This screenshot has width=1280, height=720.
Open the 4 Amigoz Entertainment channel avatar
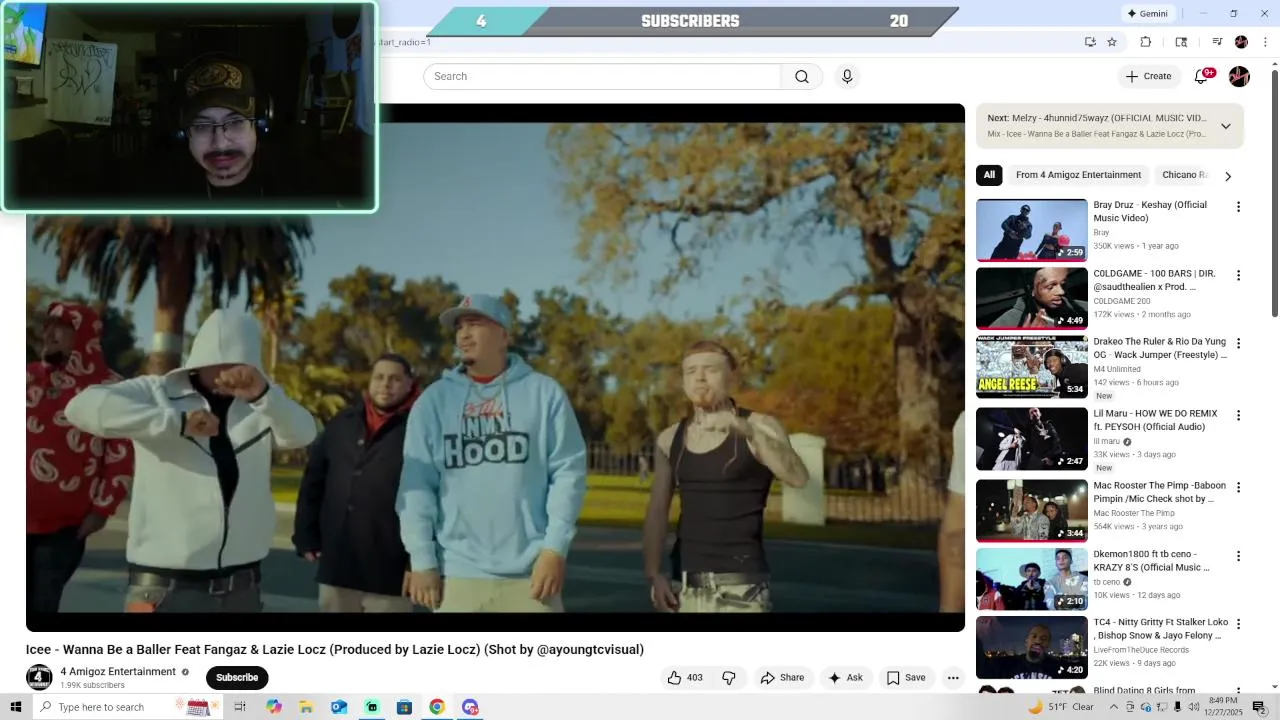(x=39, y=678)
